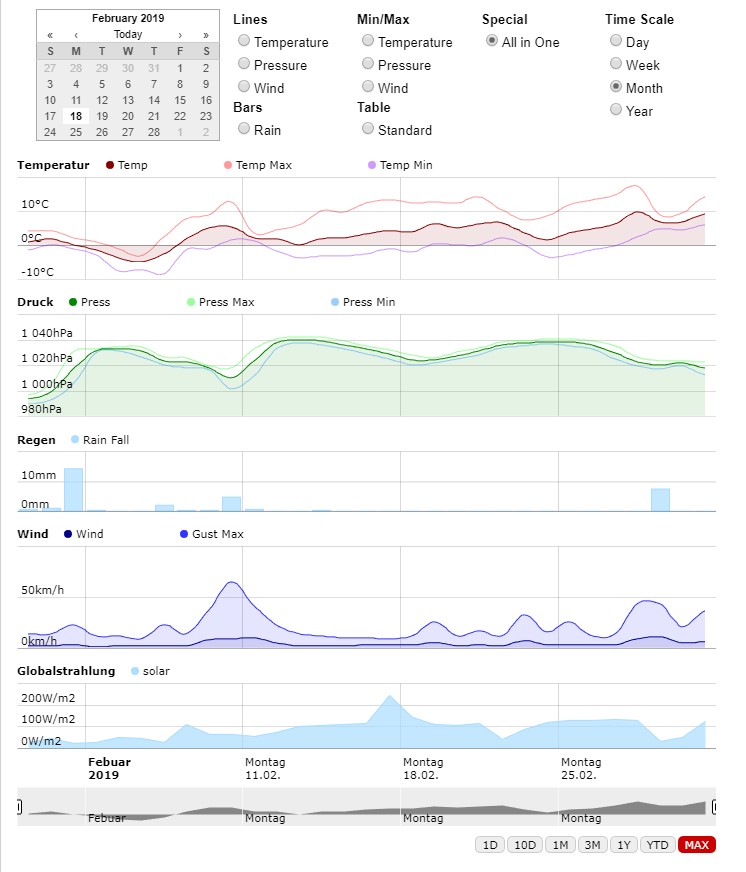The image size is (746, 872).
Task: Select Lines Pressure radio button
Action: pyautogui.click(x=244, y=63)
